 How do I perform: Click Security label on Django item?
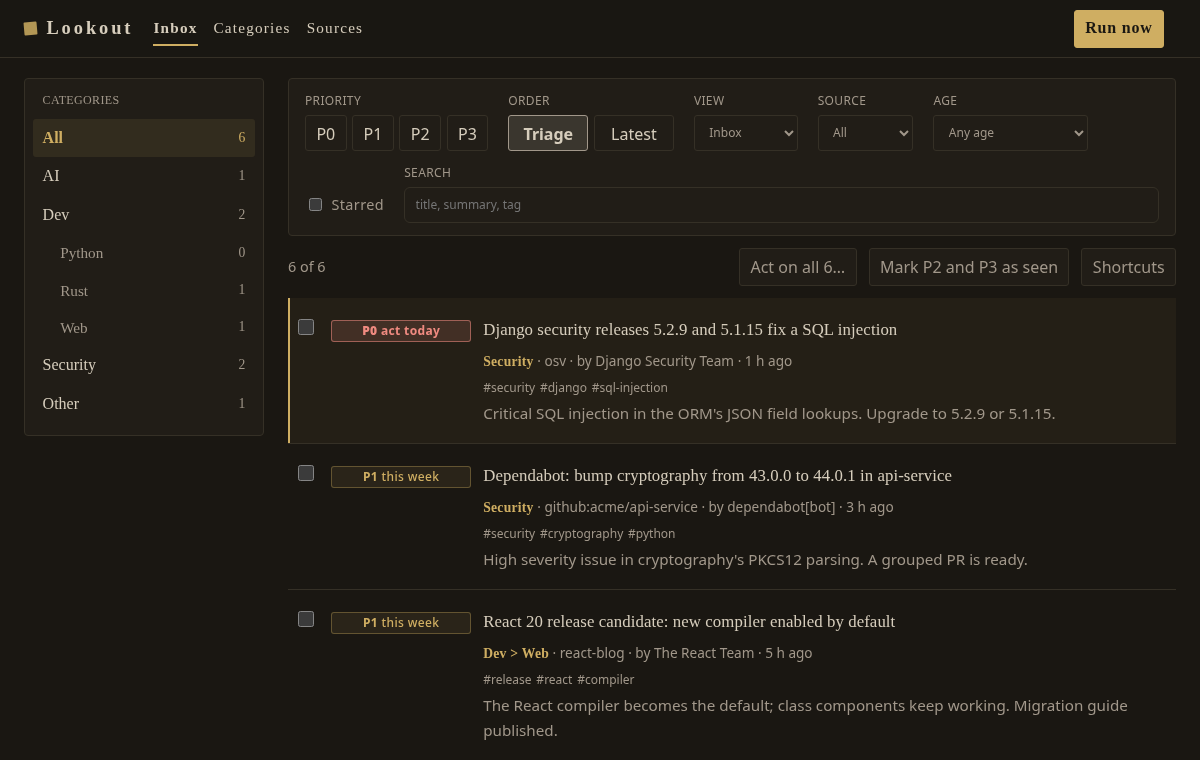pyautogui.click(x=508, y=361)
